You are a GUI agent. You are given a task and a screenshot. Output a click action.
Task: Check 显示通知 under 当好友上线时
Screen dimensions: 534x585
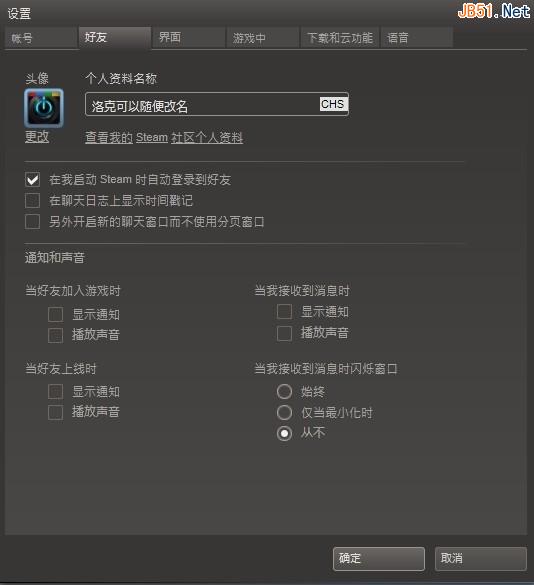click(x=56, y=392)
